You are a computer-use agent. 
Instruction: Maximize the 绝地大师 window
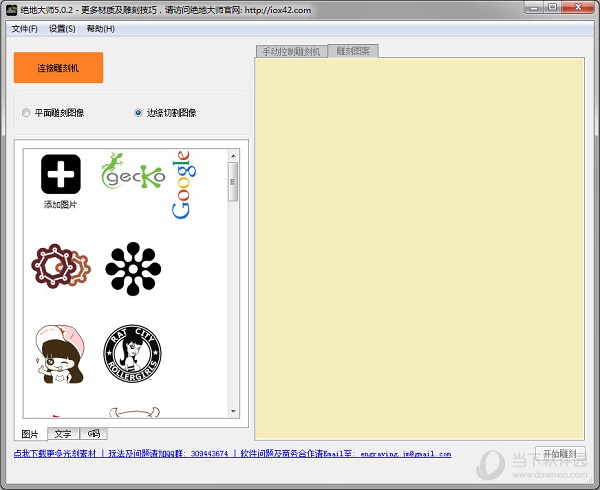coord(552,7)
